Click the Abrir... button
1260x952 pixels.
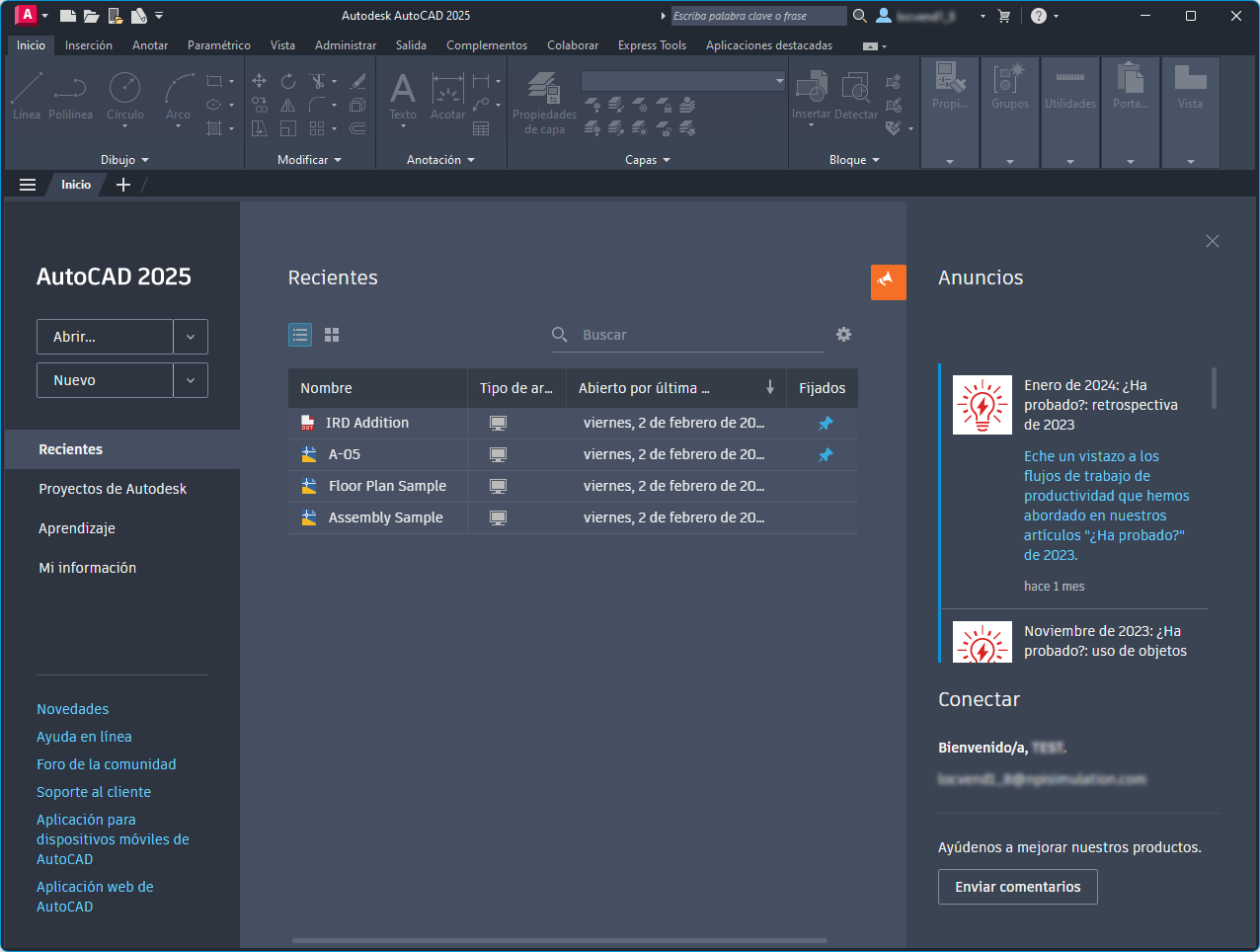[x=105, y=337]
